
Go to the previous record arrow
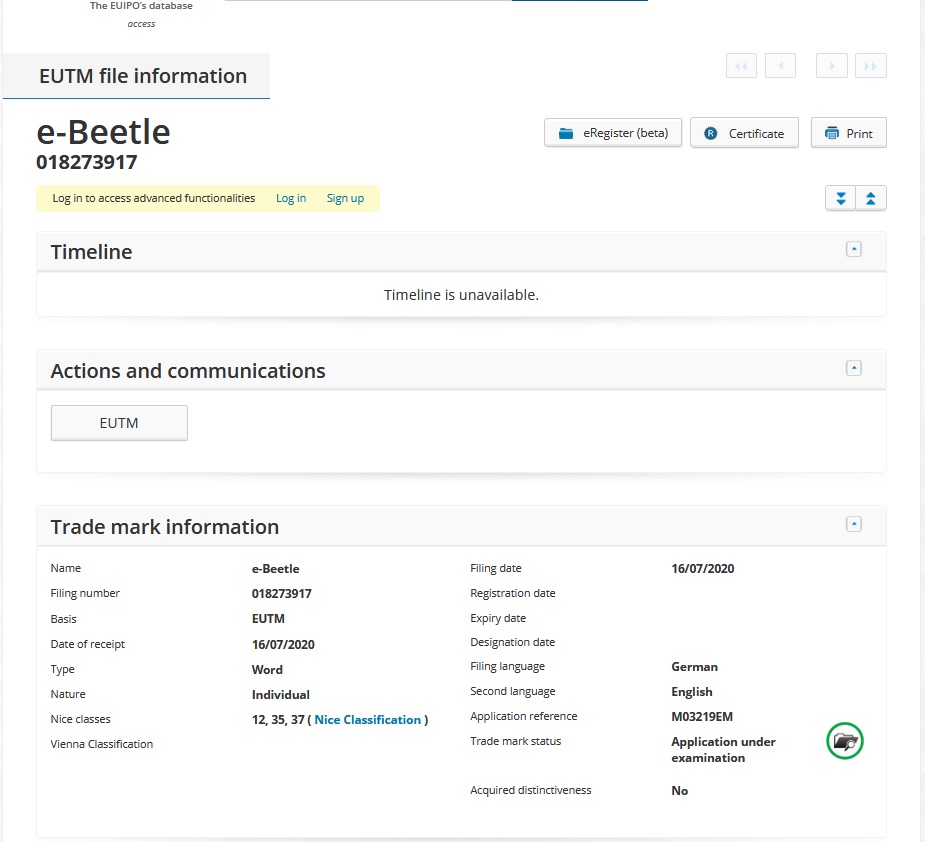tap(780, 66)
